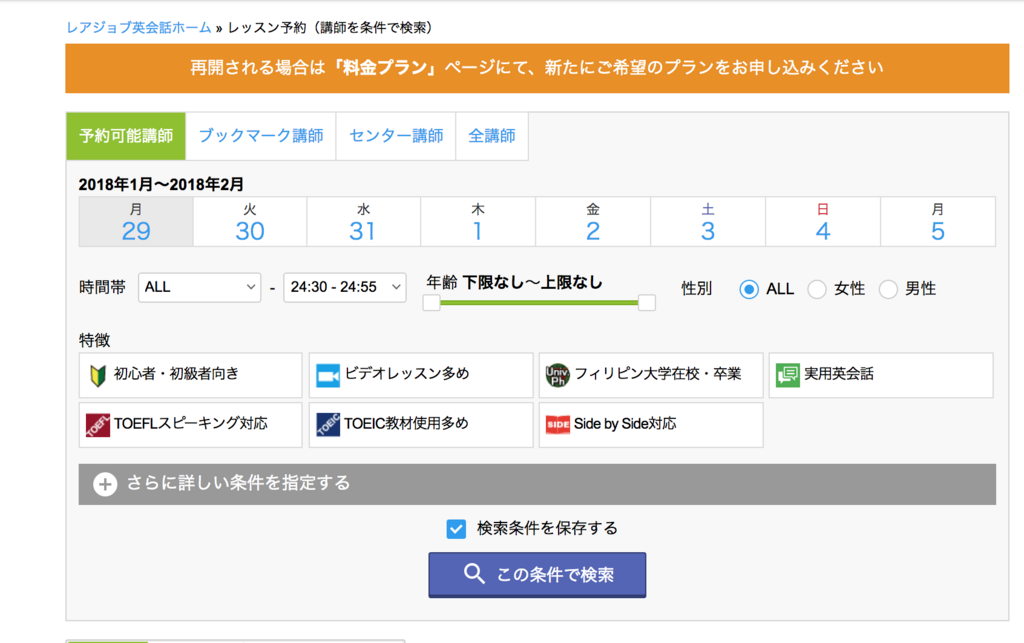This screenshot has height=643, width=1024.
Task: Click the plus circle icon for detailed conditions
Action: [105, 484]
